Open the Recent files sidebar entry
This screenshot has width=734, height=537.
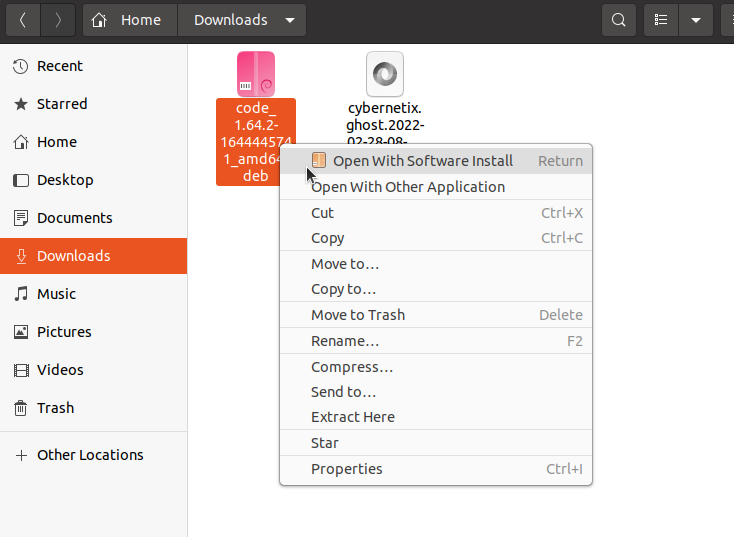coord(59,66)
